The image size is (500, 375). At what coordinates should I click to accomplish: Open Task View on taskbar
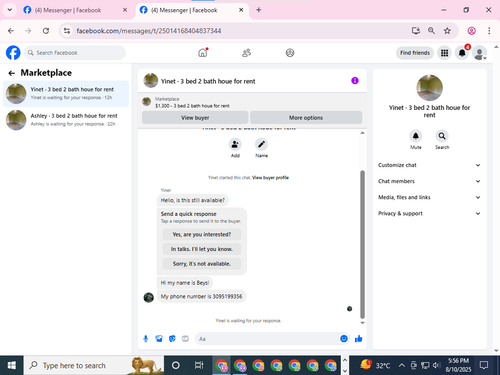[x=199, y=365]
